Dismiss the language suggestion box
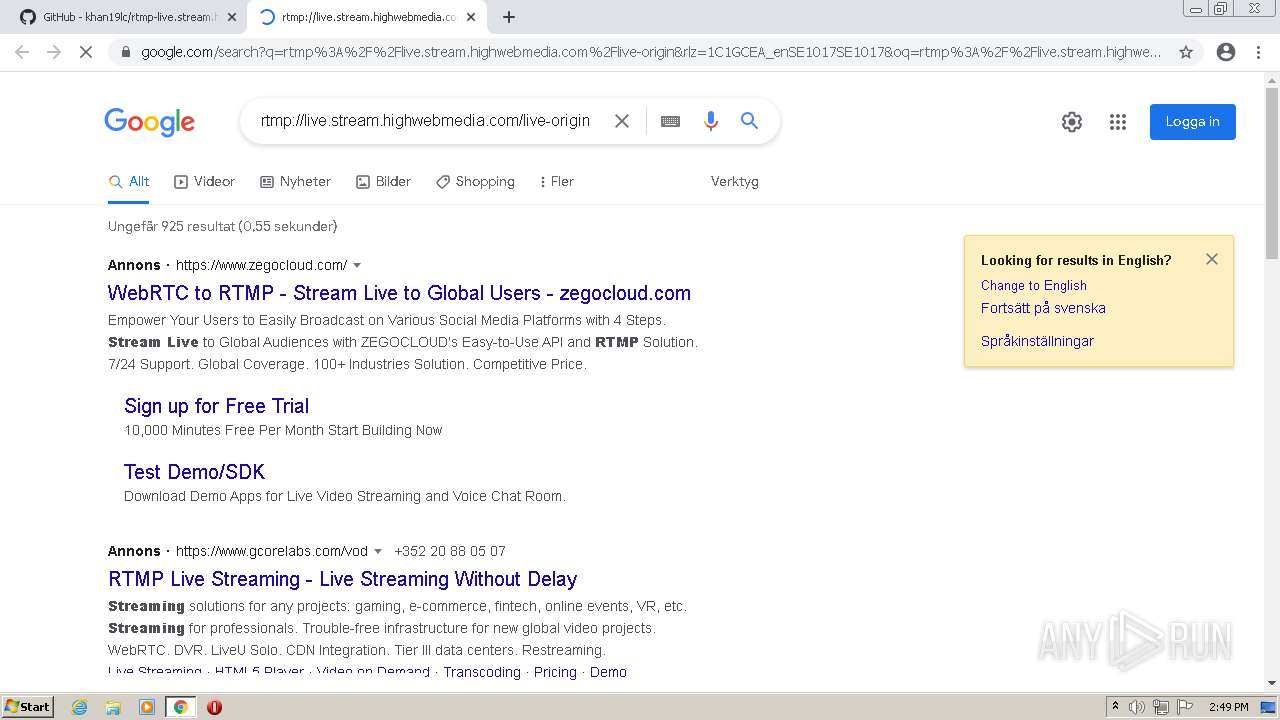This screenshot has width=1280, height=720. [x=1212, y=259]
